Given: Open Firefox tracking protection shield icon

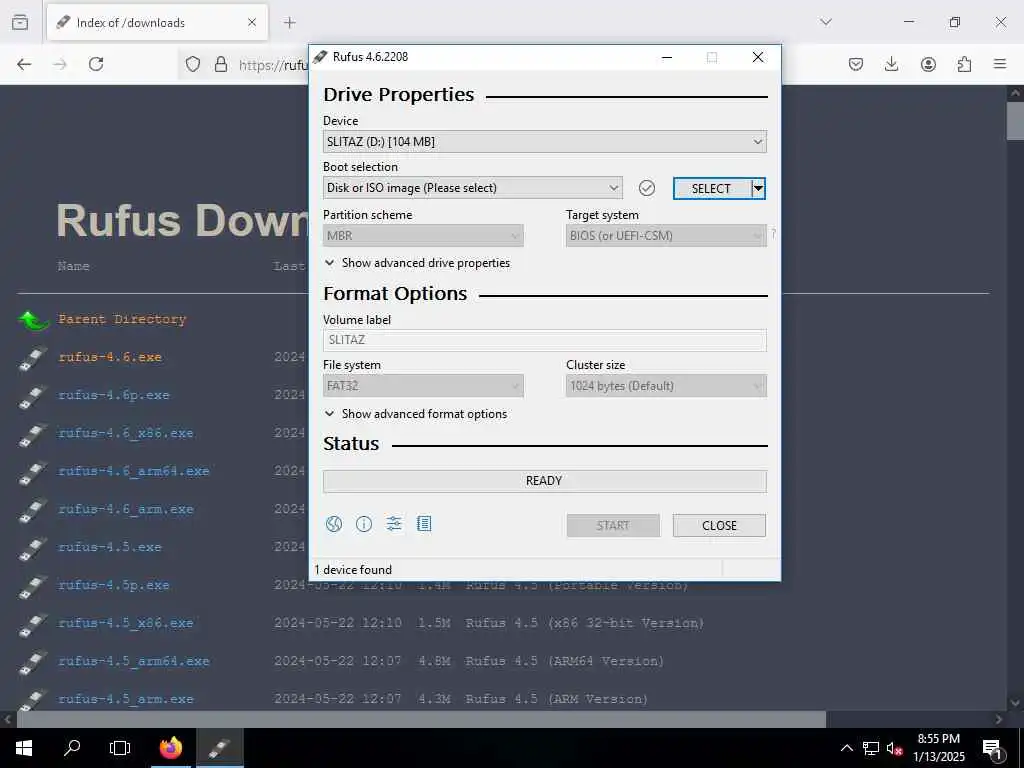Looking at the screenshot, I should tap(193, 64).
